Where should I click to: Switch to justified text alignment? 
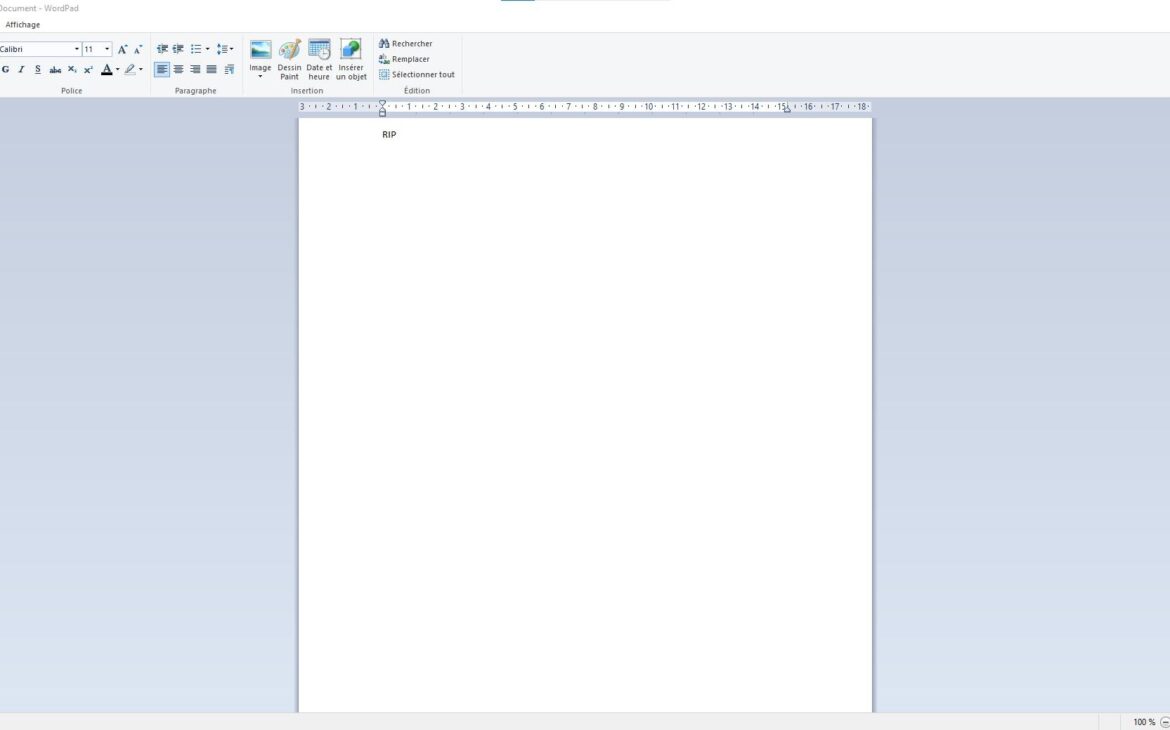click(x=210, y=69)
